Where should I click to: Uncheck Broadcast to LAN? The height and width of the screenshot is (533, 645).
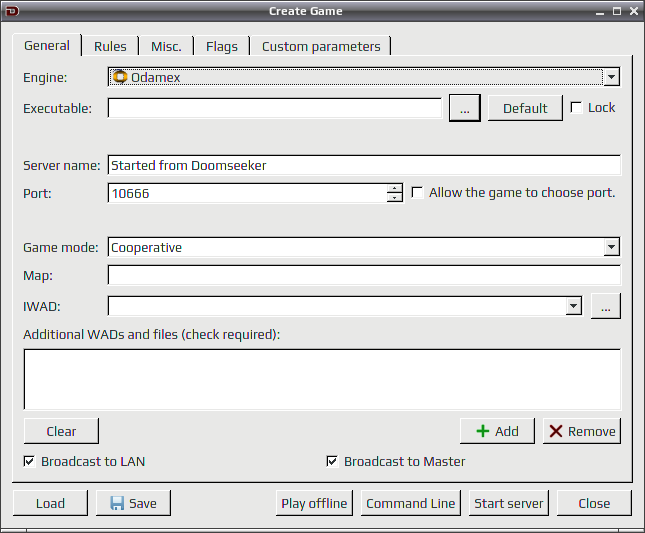29,461
